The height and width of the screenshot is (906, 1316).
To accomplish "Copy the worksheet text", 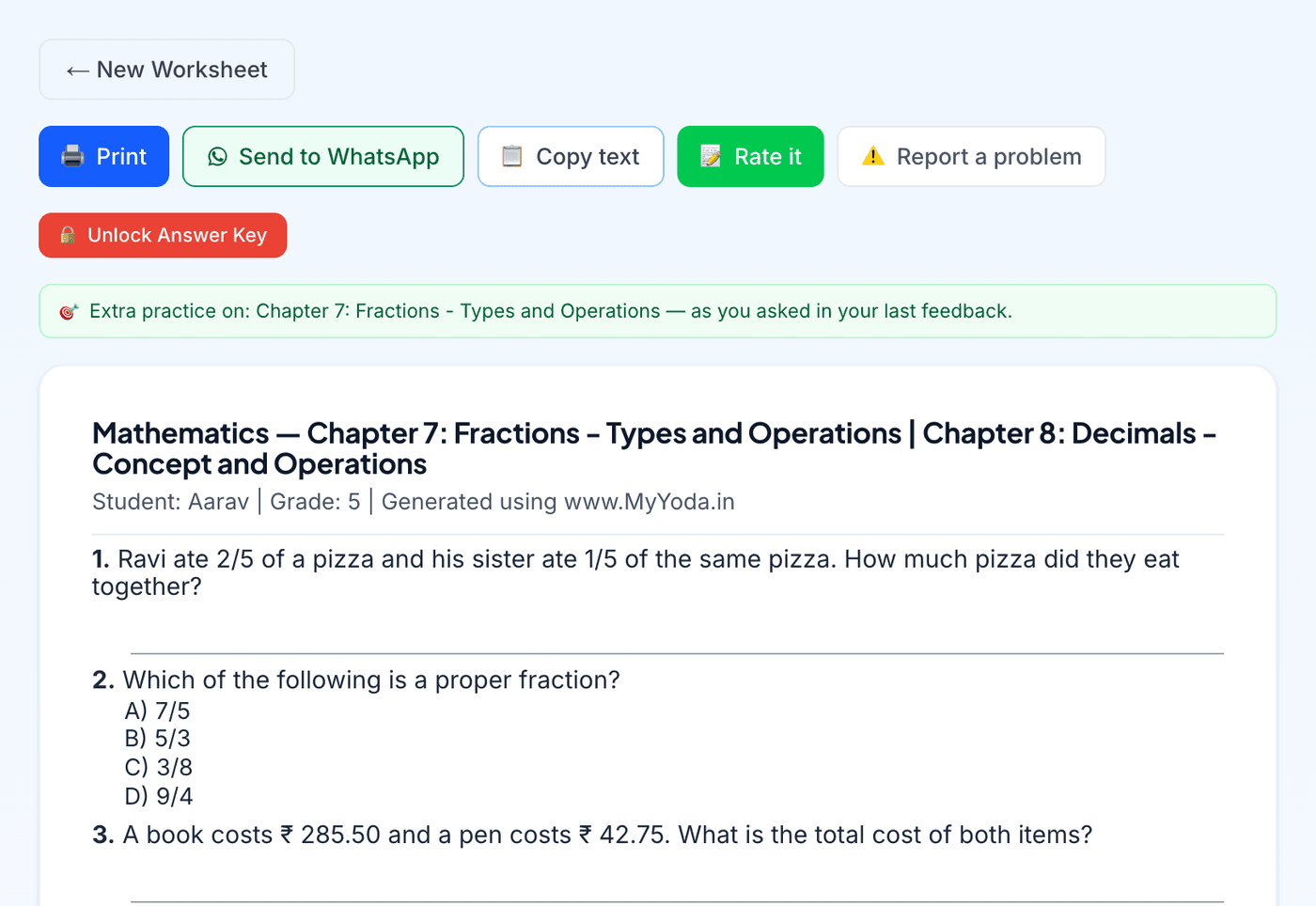I will point(571,156).
